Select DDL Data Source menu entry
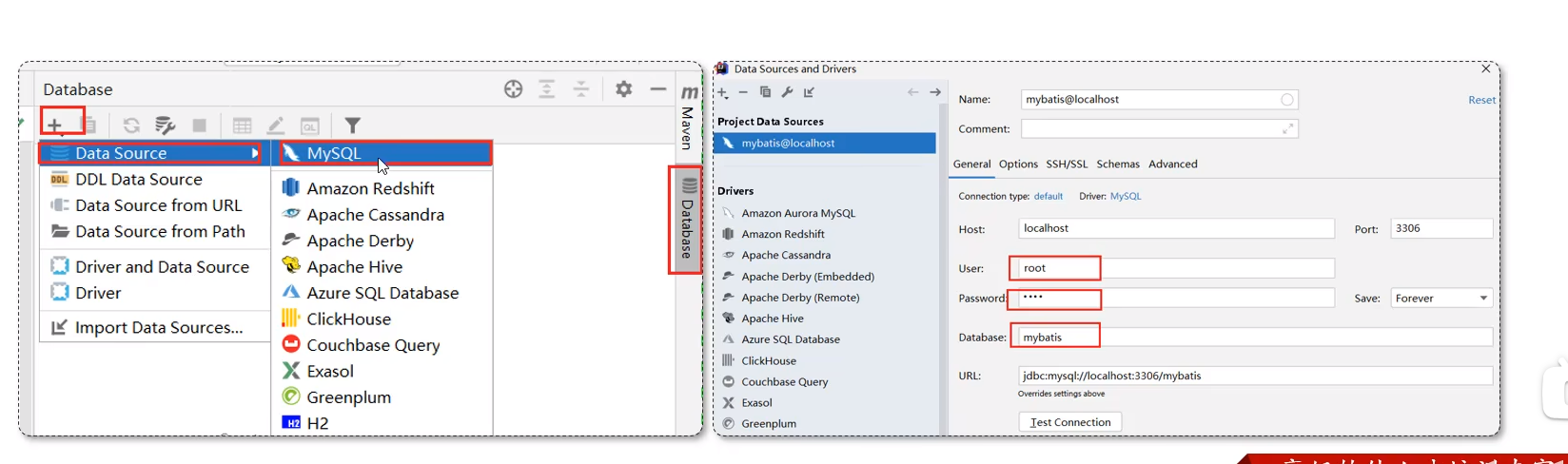This screenshot has height=464, width=1568. click(155, 180)
